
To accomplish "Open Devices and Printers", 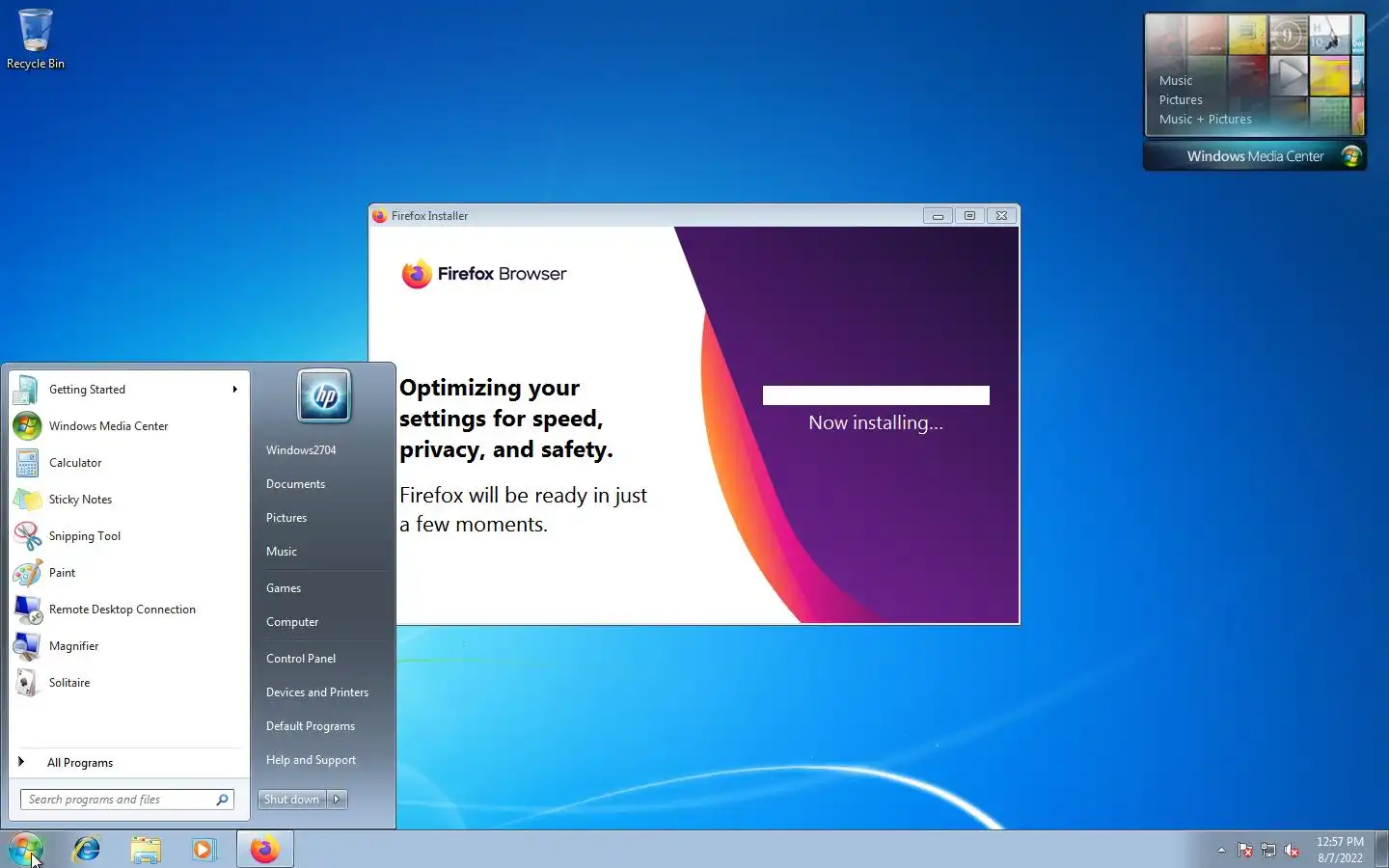I will 317,692.
